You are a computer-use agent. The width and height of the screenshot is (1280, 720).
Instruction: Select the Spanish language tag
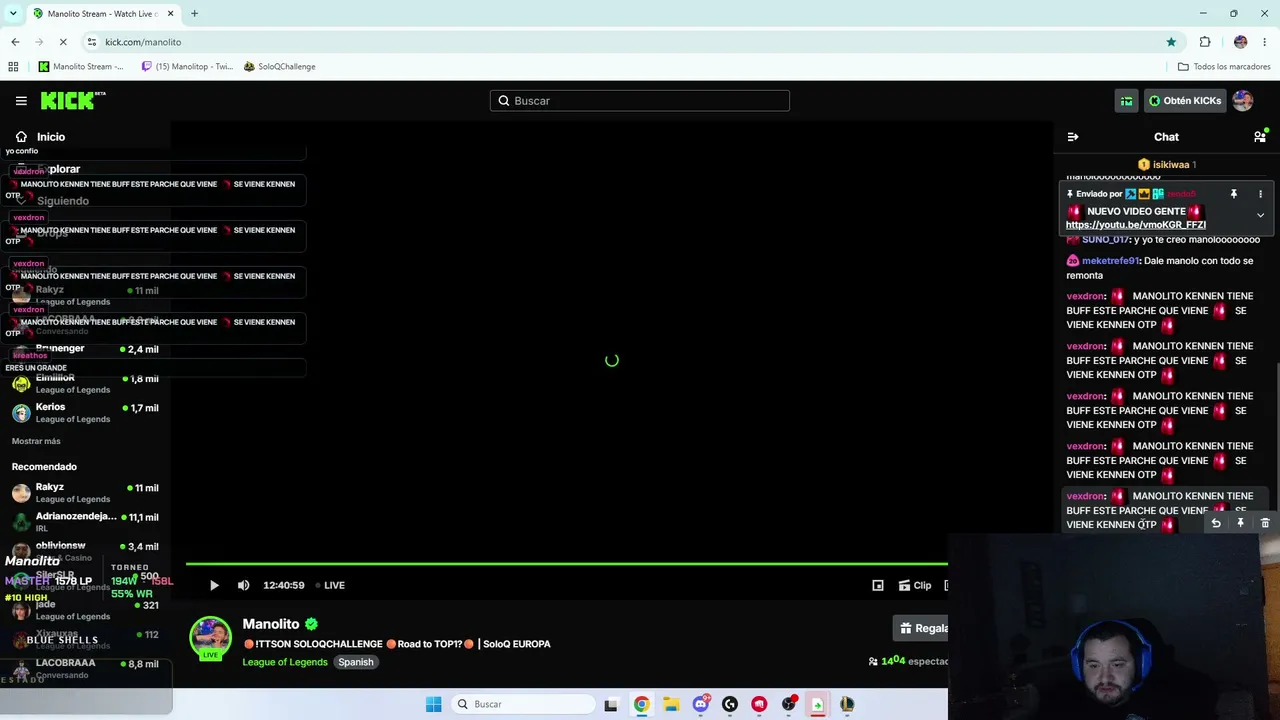355,662
